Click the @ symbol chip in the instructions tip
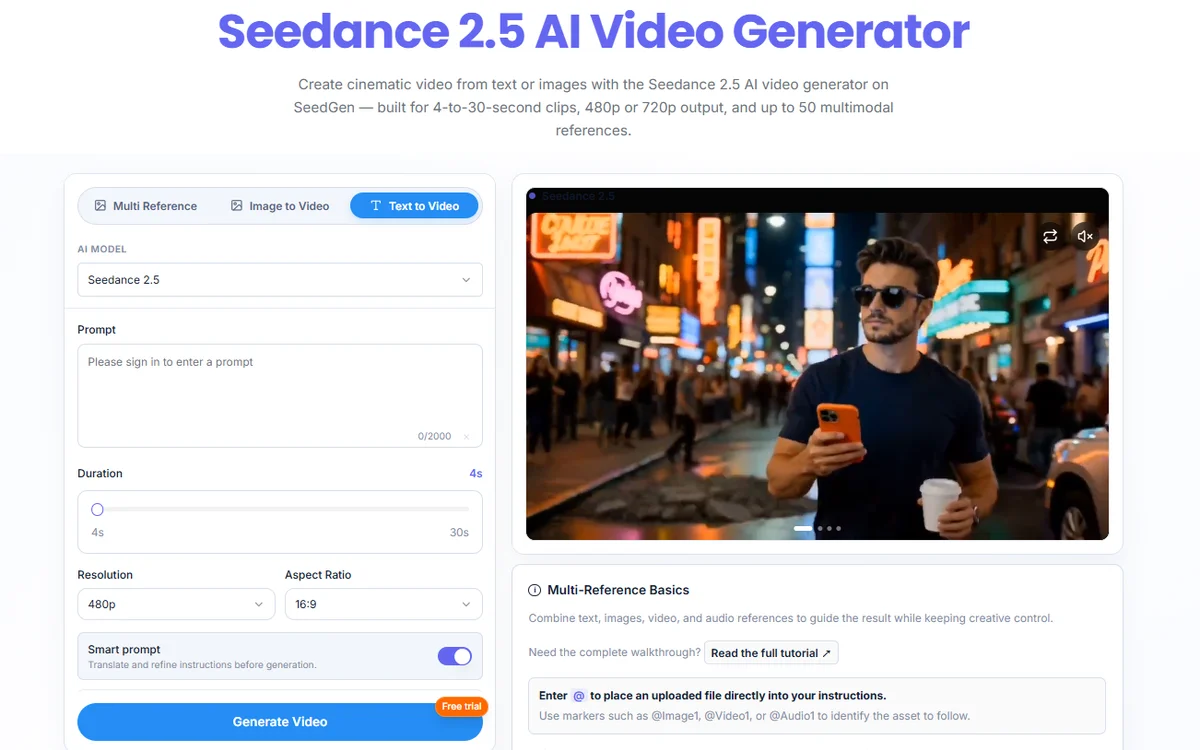This screenshot has width=1200, height=750. pos(579,695)
